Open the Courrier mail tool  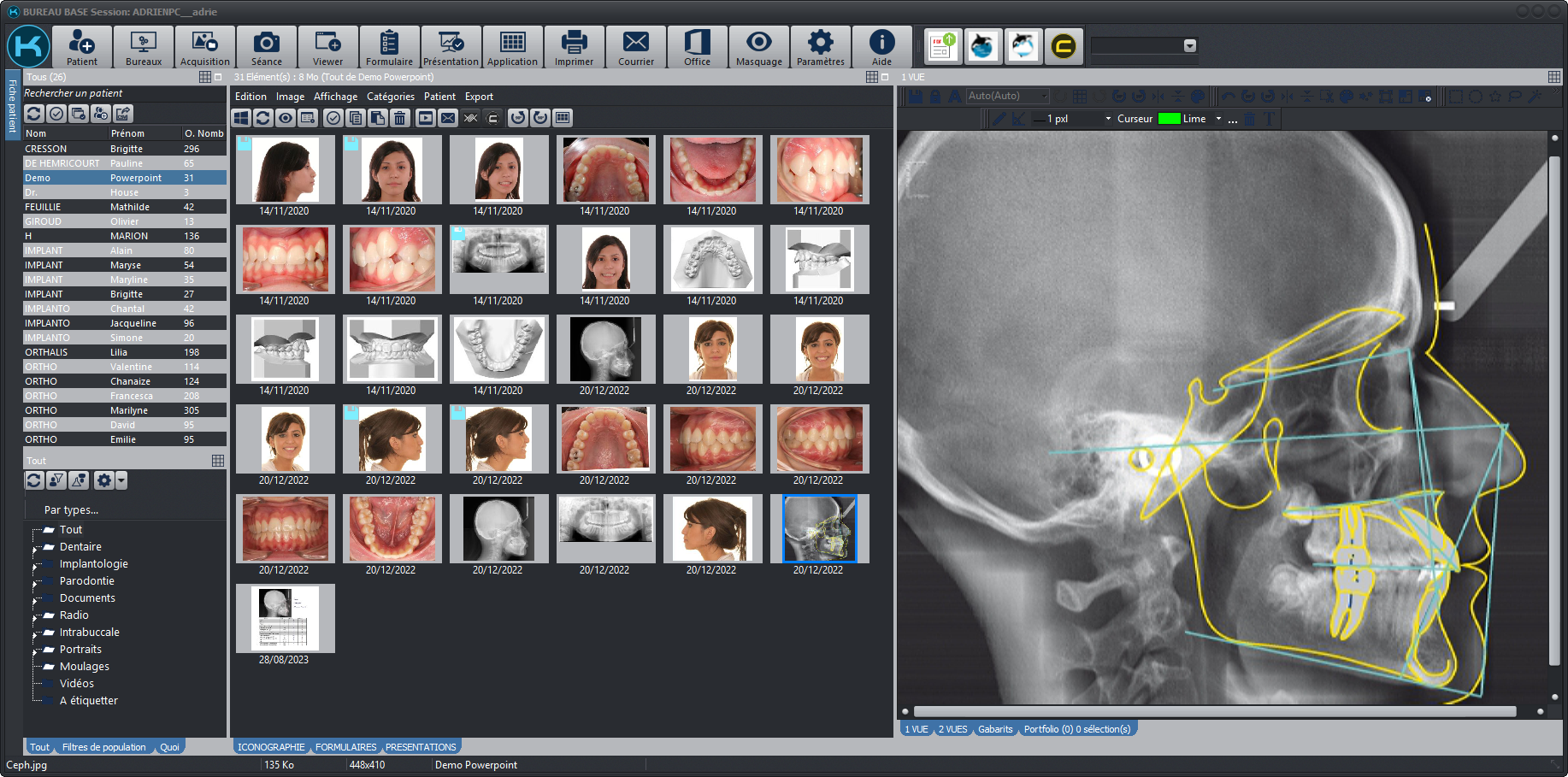(635, 47)
